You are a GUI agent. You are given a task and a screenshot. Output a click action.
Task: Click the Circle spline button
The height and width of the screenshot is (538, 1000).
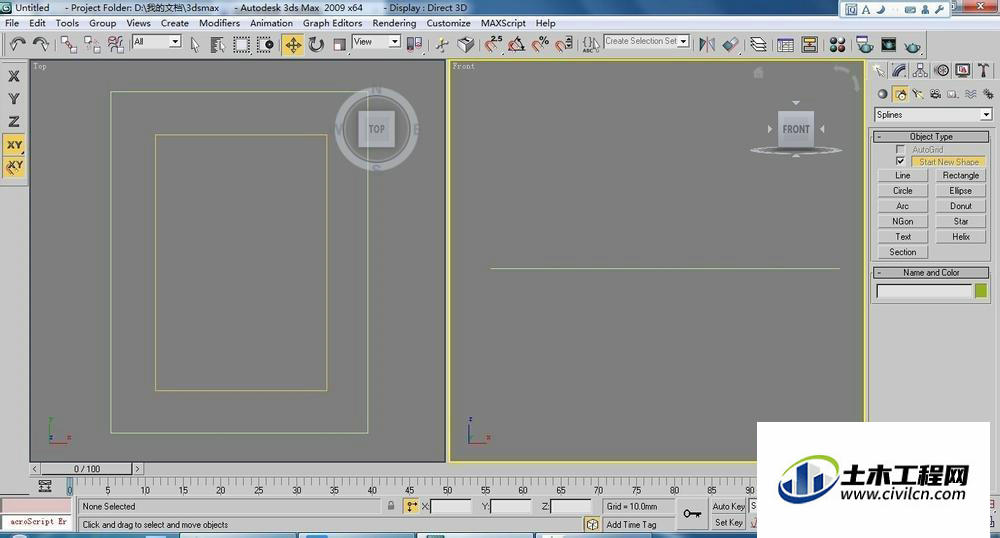pyautogui.click(x=902, y=191)
